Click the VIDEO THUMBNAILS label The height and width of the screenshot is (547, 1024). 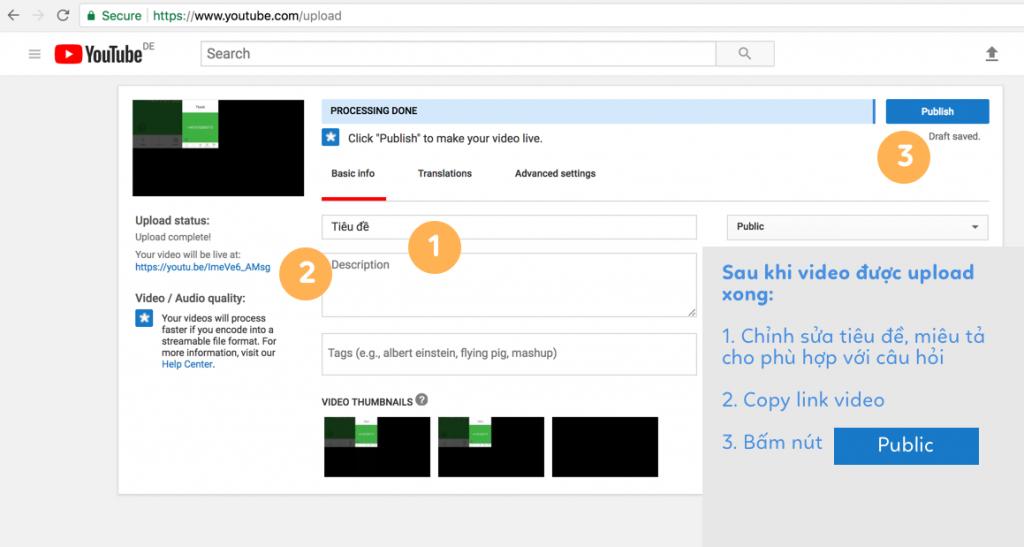tap(367, 402)
